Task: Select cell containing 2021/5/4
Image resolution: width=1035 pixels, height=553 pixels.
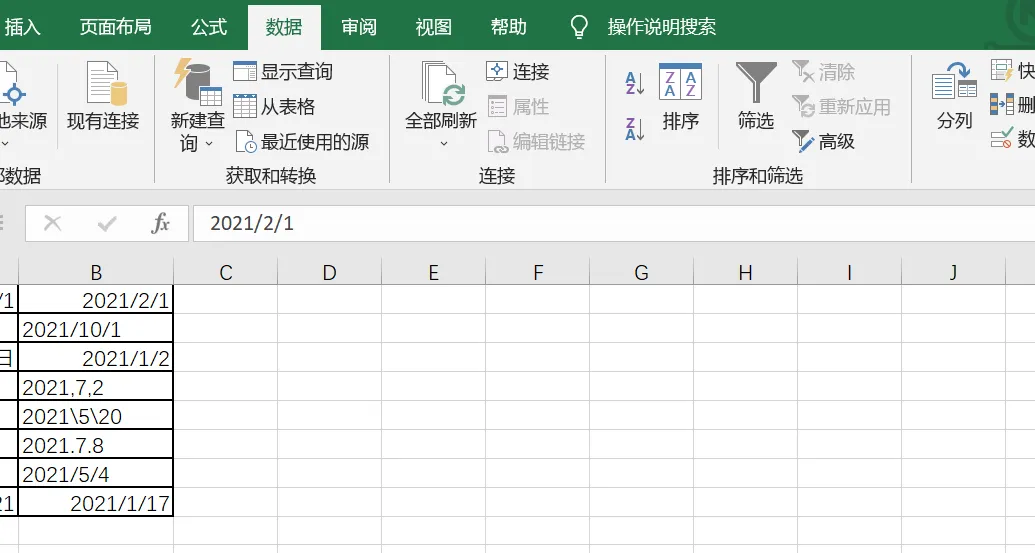Action: click(96, 474)
